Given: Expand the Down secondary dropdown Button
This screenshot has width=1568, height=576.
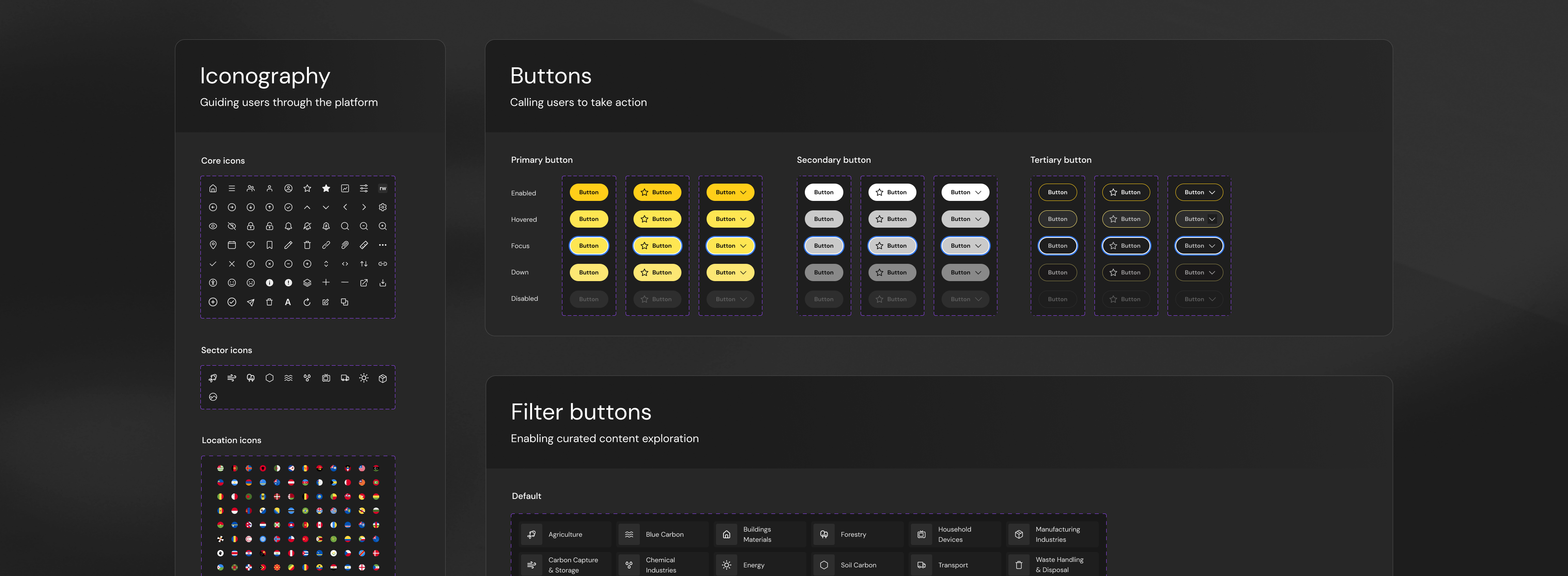Looking at the screenshot, I should click(966, 273).
